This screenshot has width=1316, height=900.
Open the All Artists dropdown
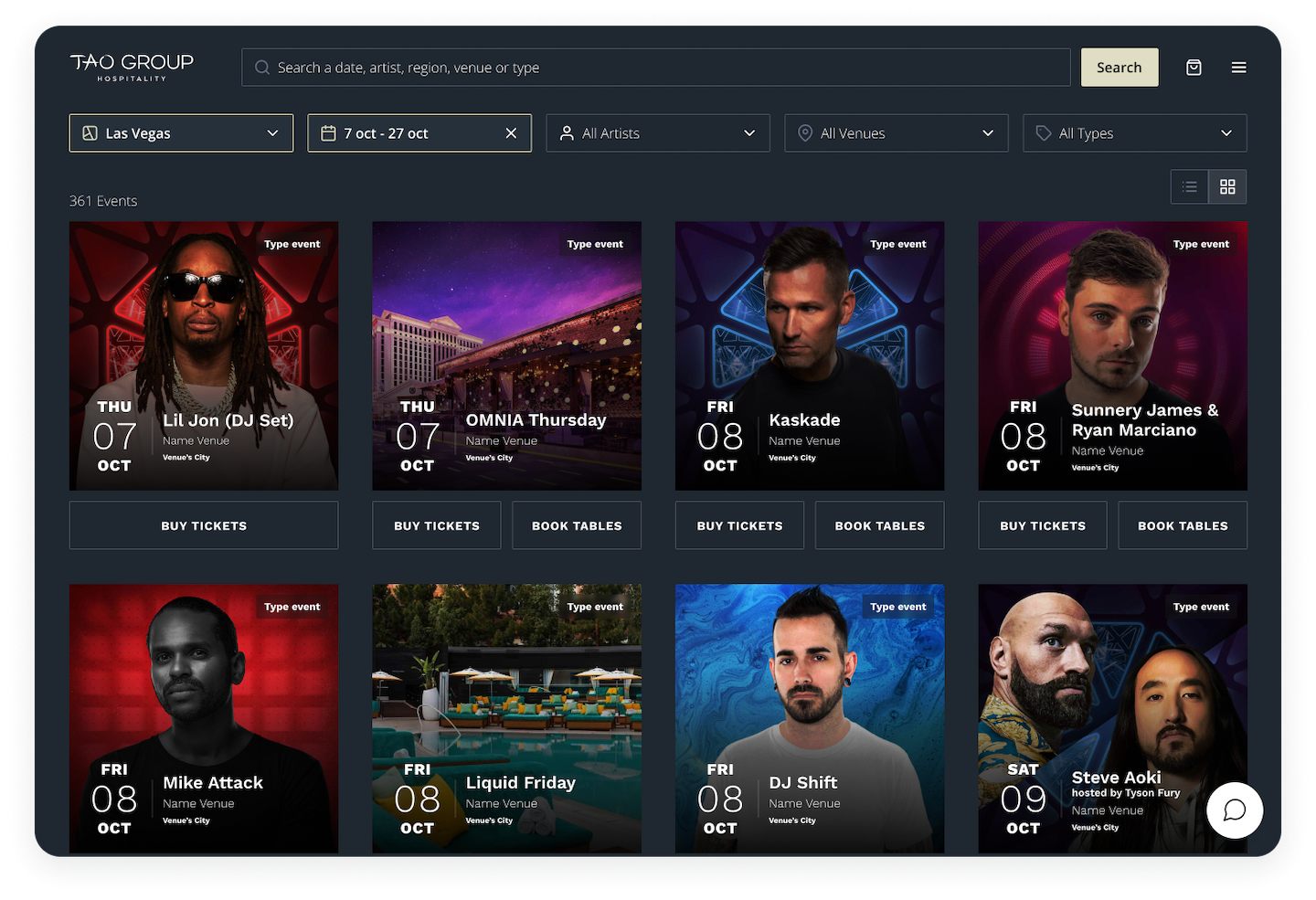tap(658, 133)
